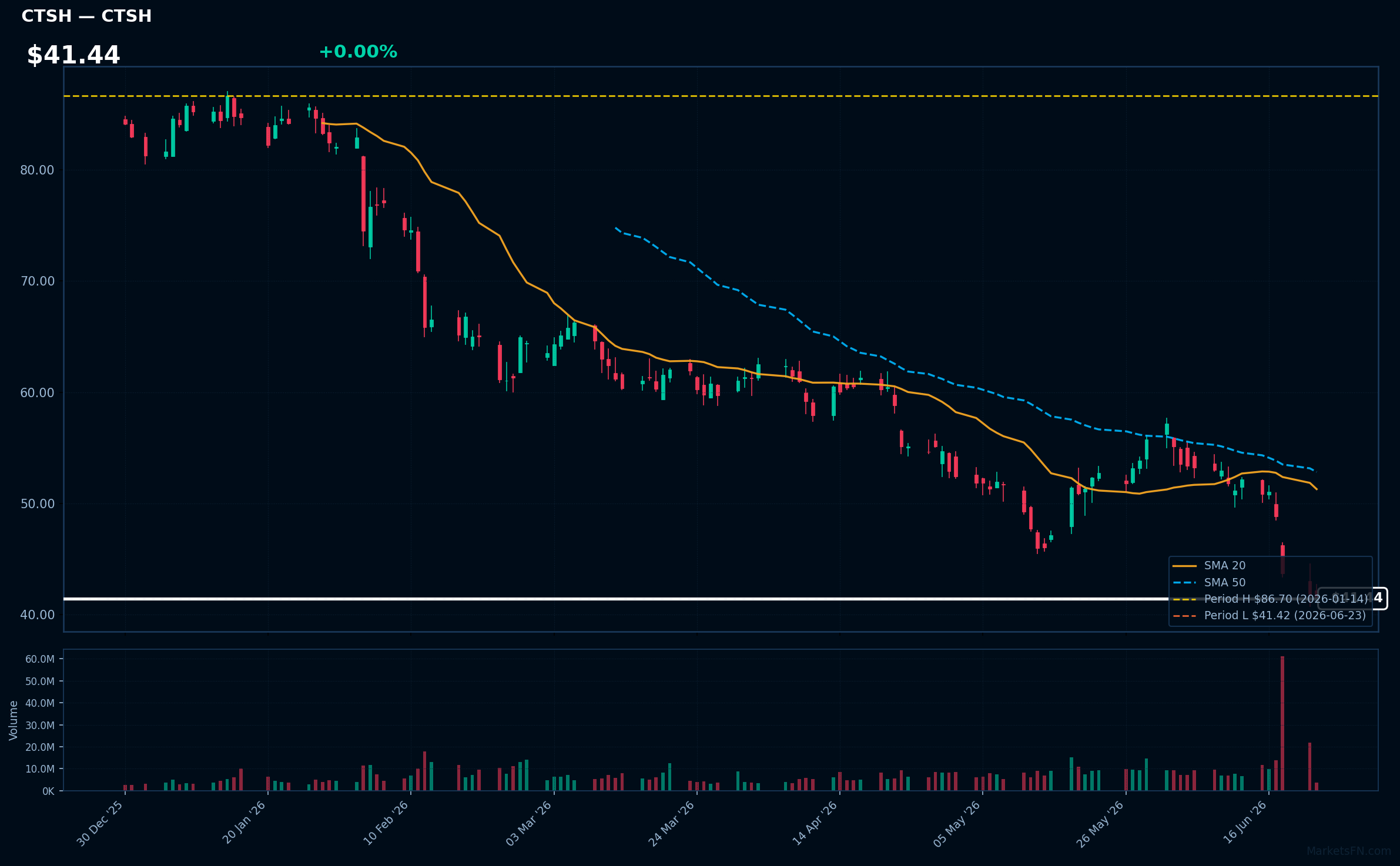Click the 60.0M volume axis label
Viewport: 1400px width, 866px height.
coord(40,659)
